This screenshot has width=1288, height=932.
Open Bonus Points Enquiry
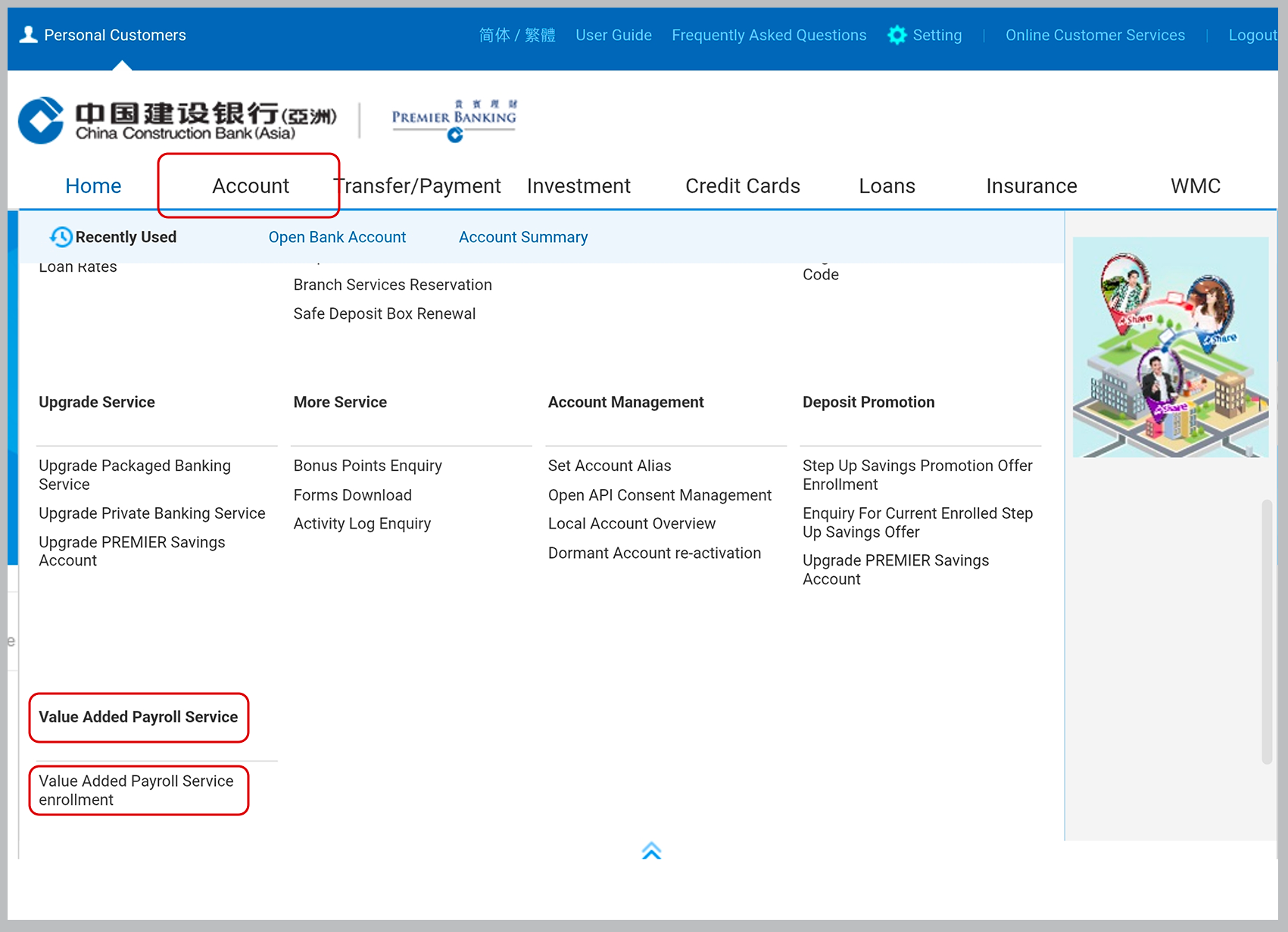point(367,466)
